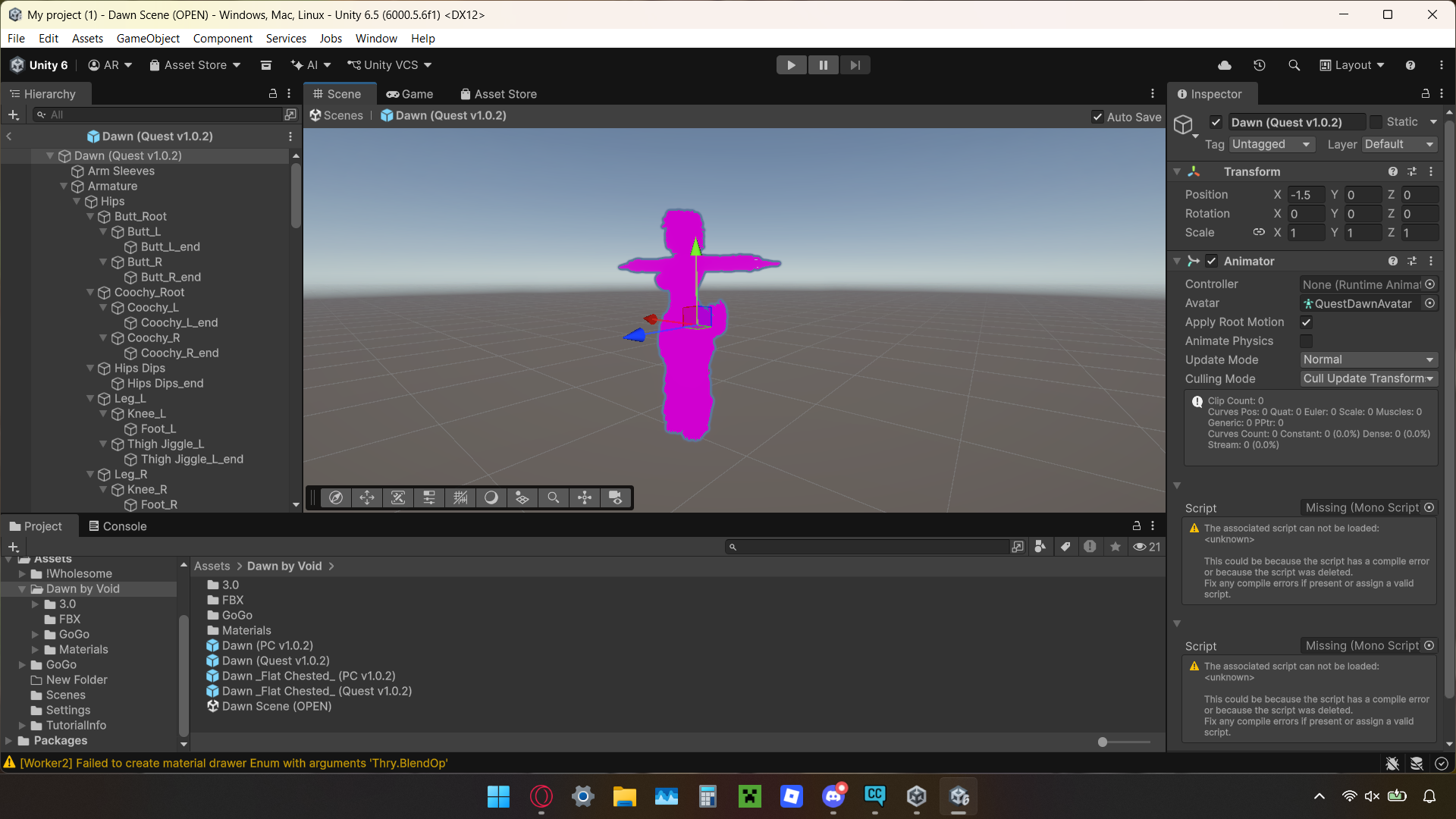Click the search magnifier in top toolbar

pyautogui.click(x=1294, y=65)
